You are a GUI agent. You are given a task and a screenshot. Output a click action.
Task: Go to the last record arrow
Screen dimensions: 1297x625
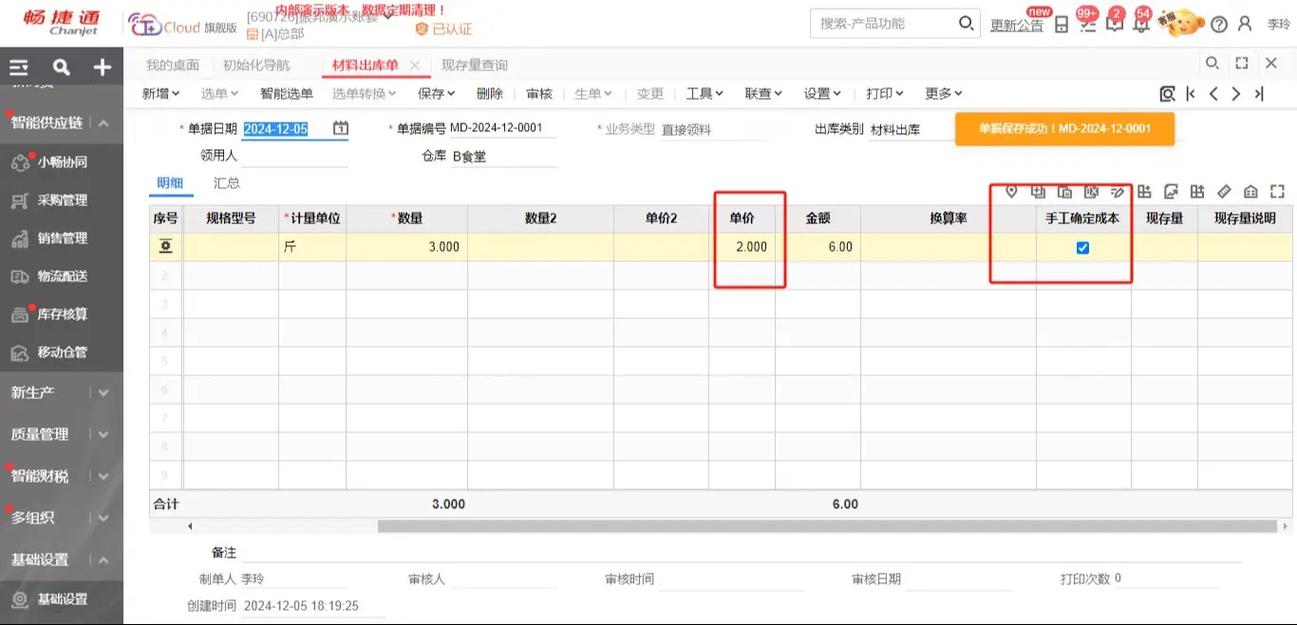1259,94
